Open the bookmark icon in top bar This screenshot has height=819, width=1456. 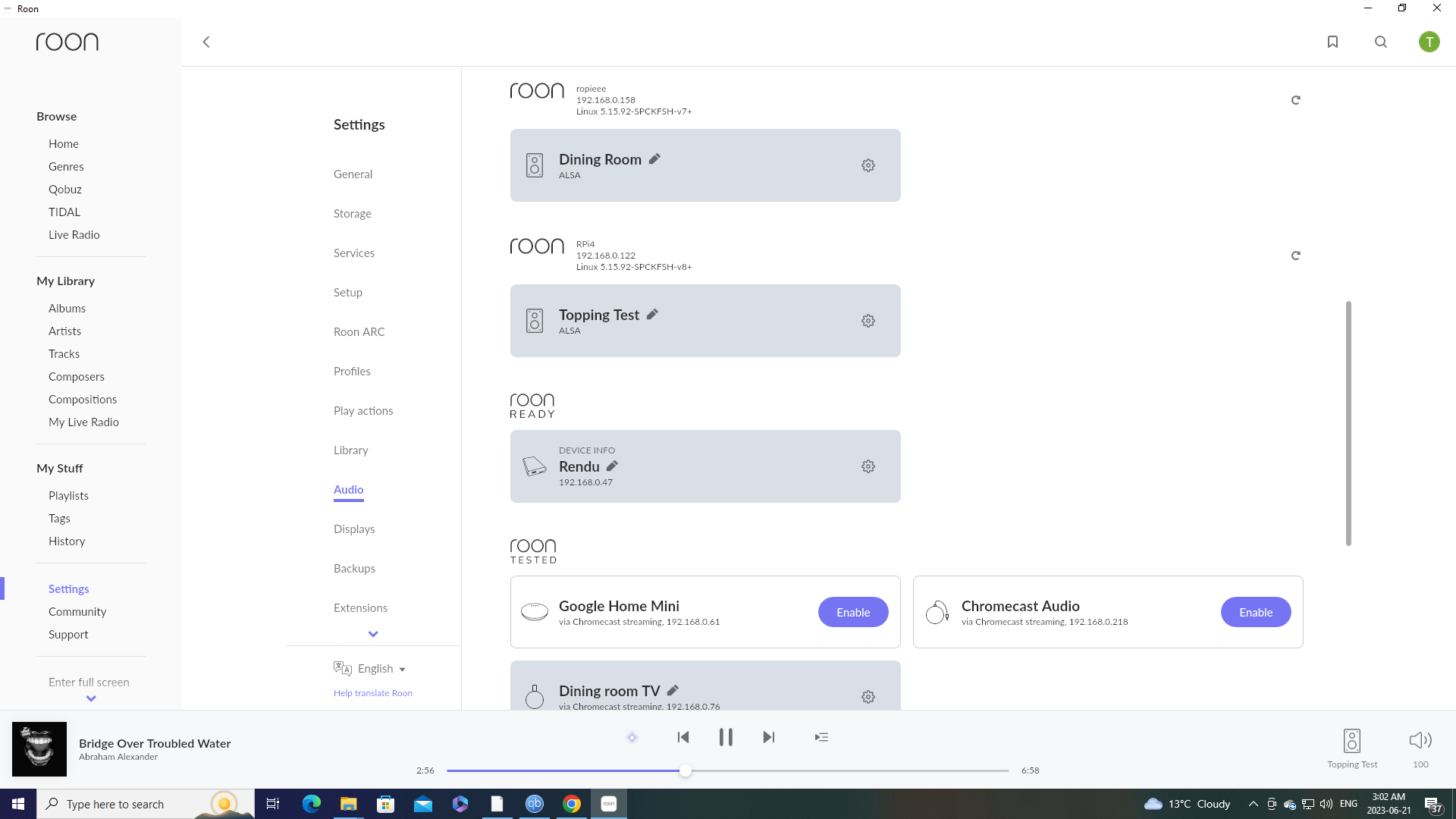pos(1332,42)
